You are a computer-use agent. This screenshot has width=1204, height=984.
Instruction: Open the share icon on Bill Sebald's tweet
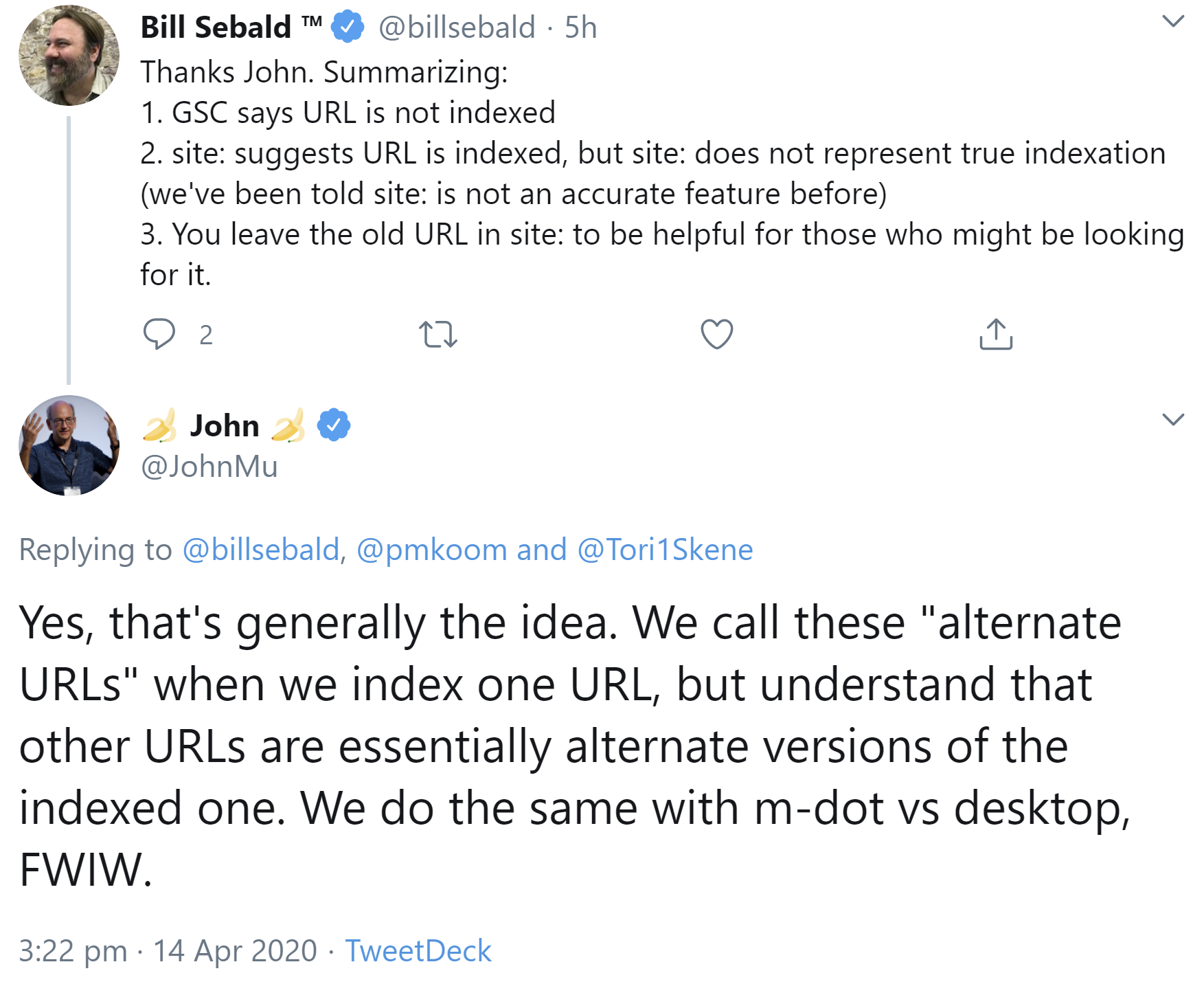(x=995, y=335)
